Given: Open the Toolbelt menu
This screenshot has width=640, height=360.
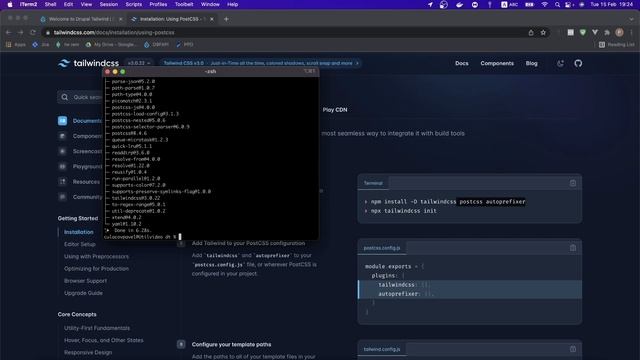Looking at the screenshot, I should [x=184, y=4].
